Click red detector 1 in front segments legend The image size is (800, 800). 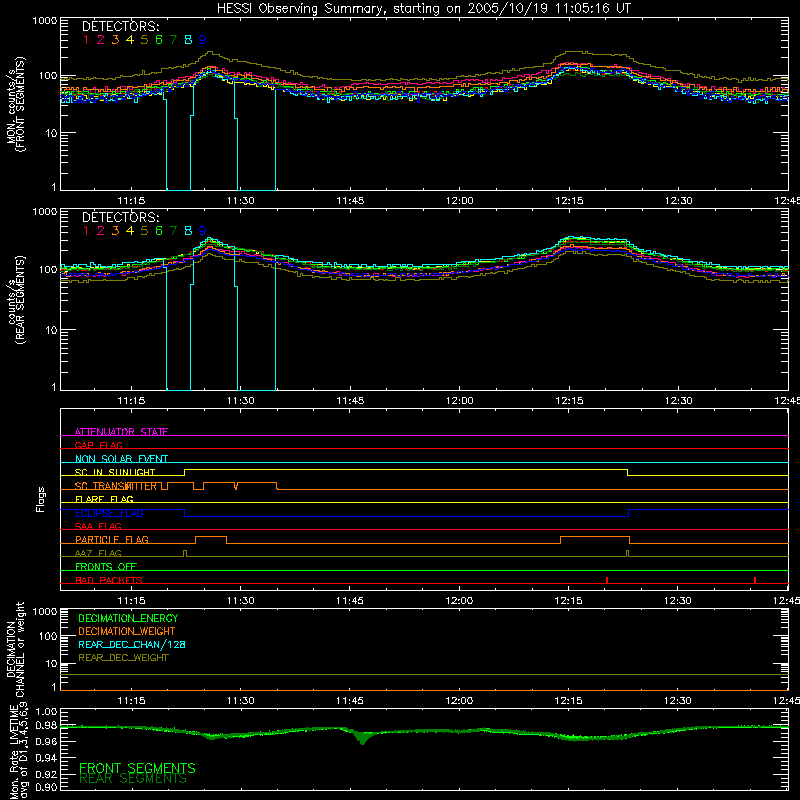coord(86,39)
